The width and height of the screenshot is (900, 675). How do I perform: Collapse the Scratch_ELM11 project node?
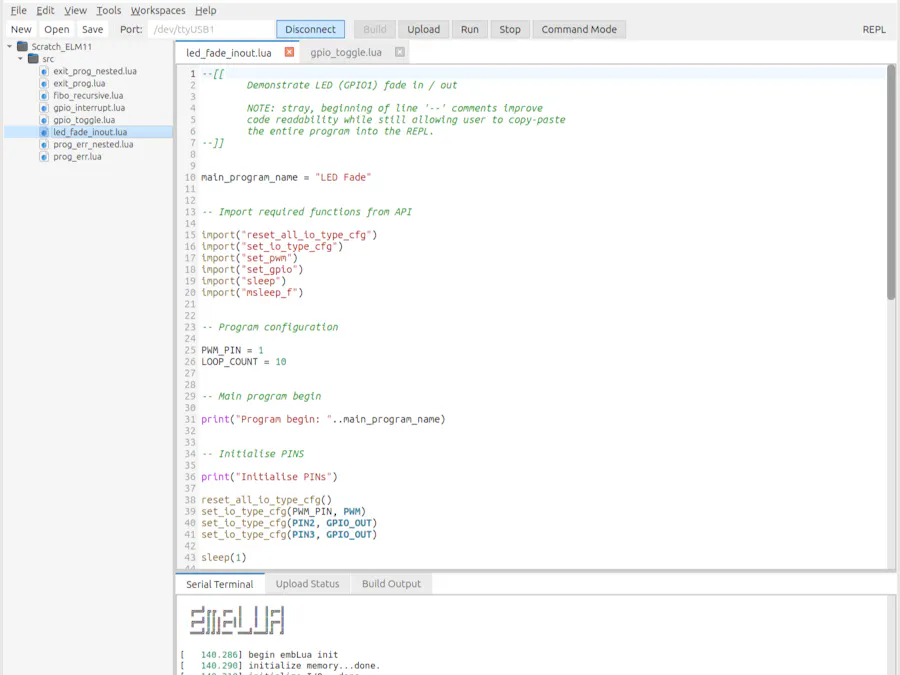point(9,46)
